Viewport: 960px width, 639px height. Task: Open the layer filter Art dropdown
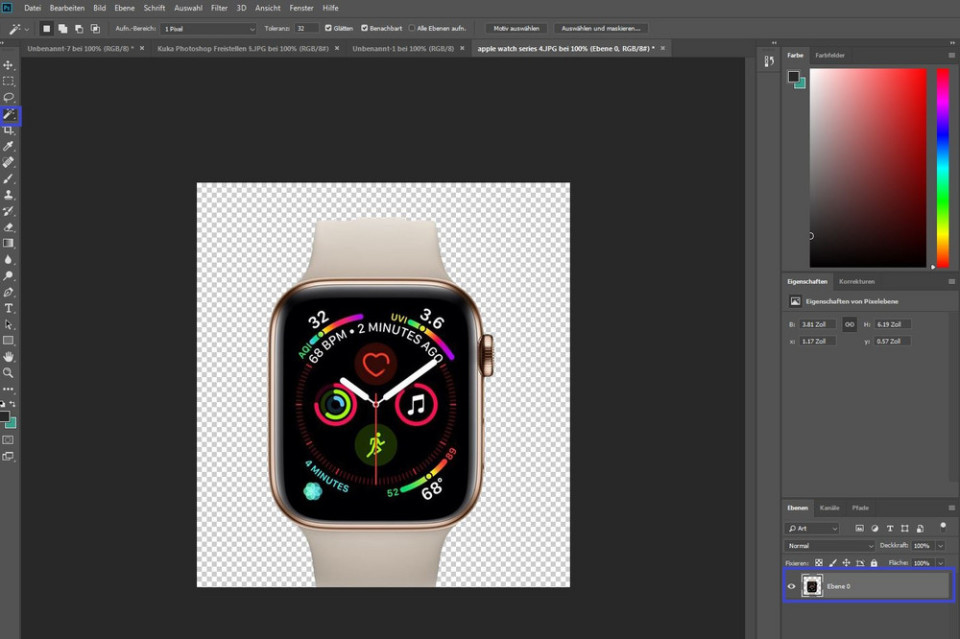812,528
